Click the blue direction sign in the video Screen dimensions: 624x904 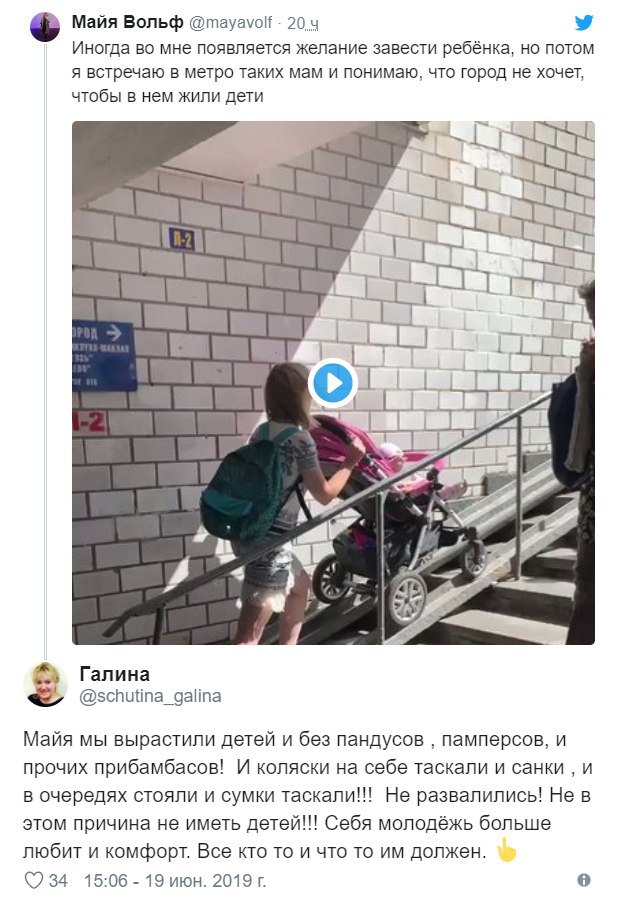point(104,356)
